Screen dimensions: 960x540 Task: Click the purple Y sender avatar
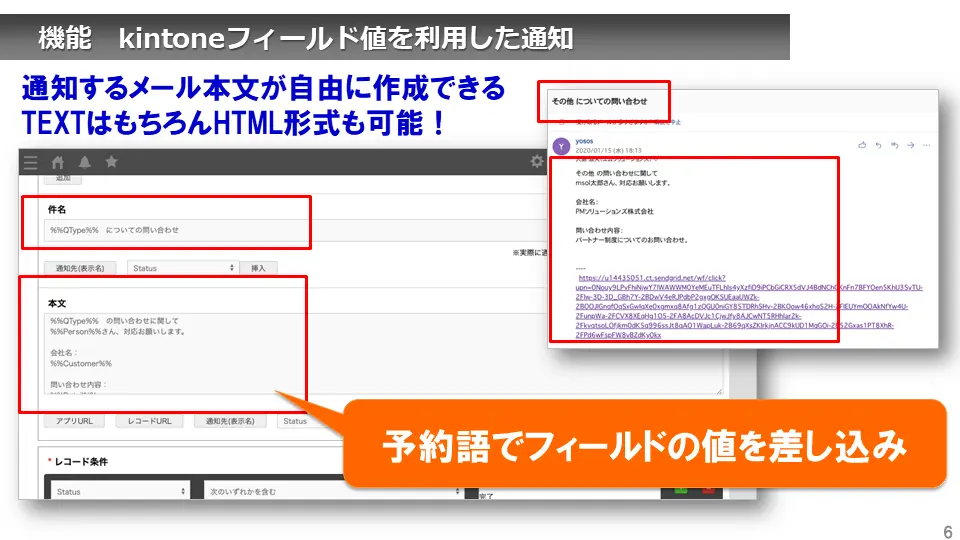tap(562, 146)
